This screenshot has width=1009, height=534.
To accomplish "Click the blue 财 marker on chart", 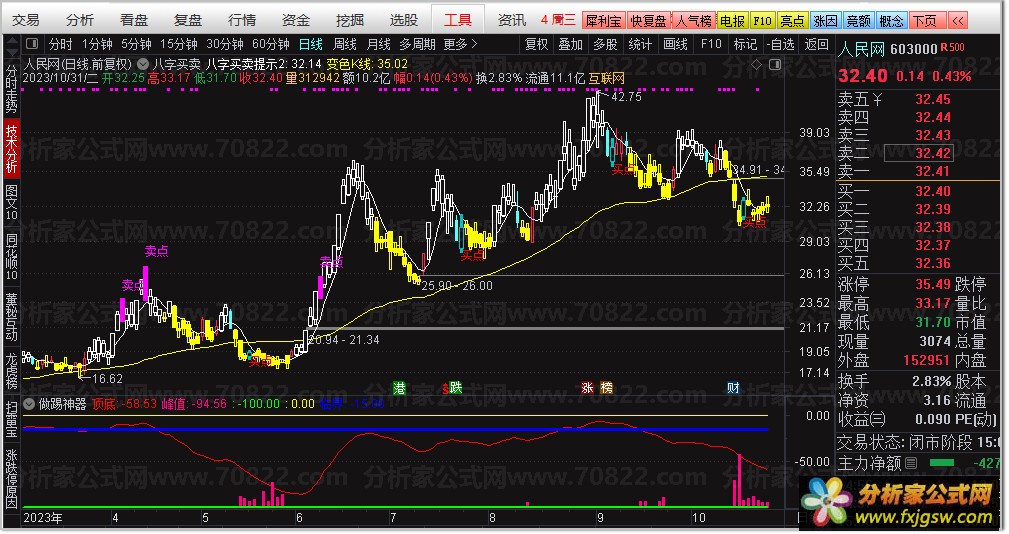I will pos(733,387).
